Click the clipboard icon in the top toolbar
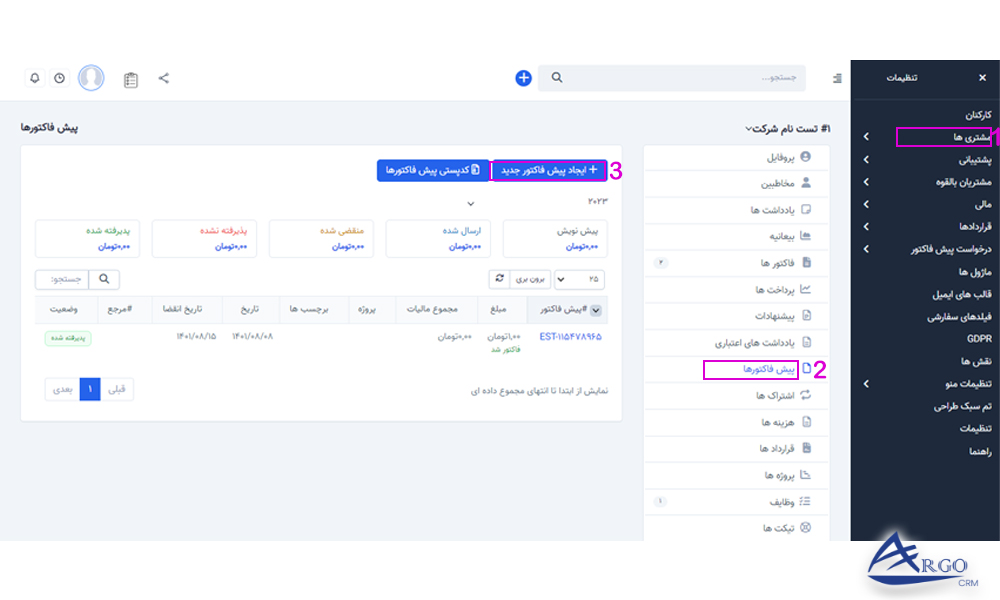This screenshot has height=600, width=1000. point(131,77)
